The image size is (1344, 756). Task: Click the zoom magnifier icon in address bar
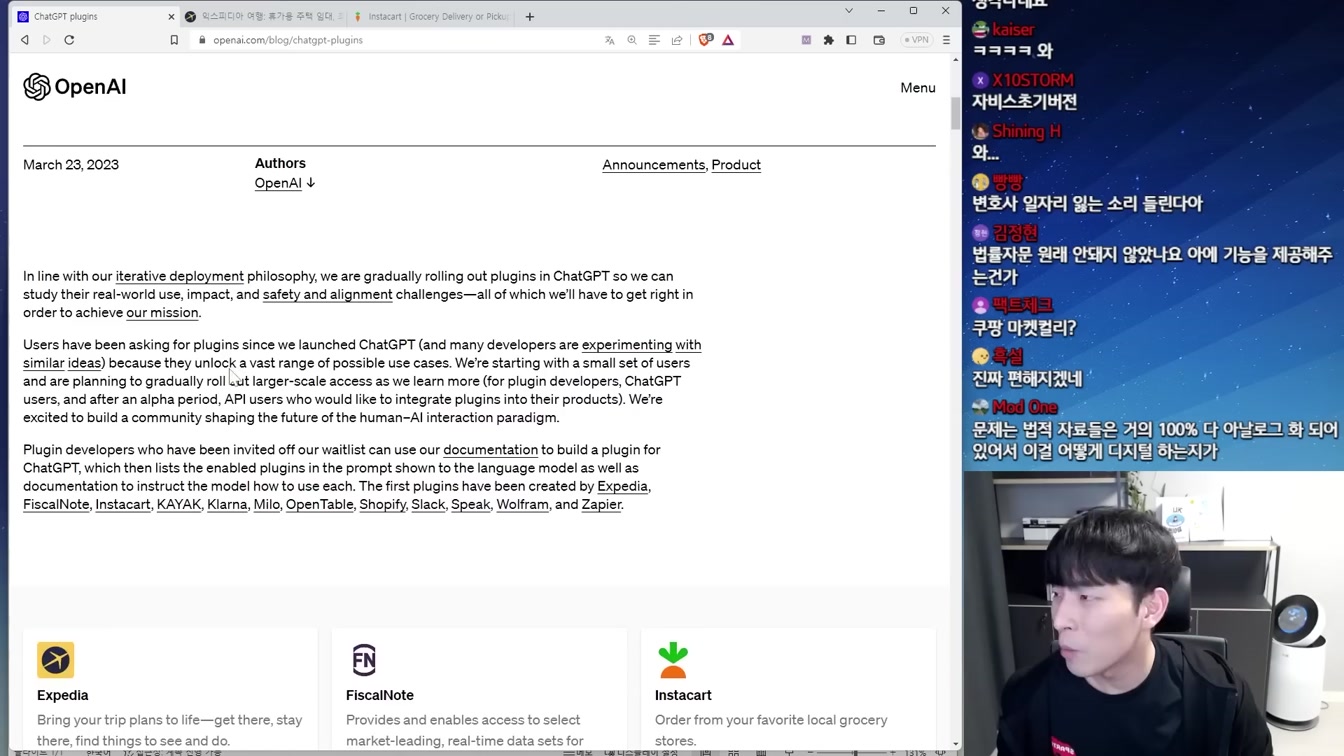[632, 40]
